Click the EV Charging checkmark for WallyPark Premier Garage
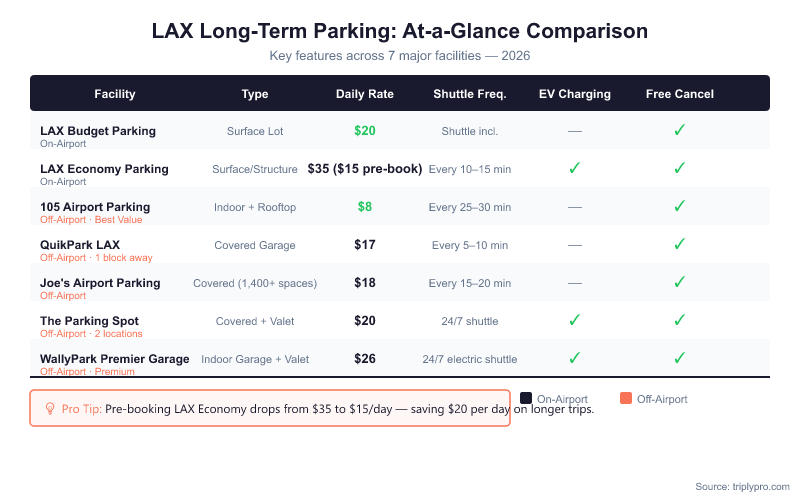This screenshot has width=800, height=500. click(x=575, y=358)
